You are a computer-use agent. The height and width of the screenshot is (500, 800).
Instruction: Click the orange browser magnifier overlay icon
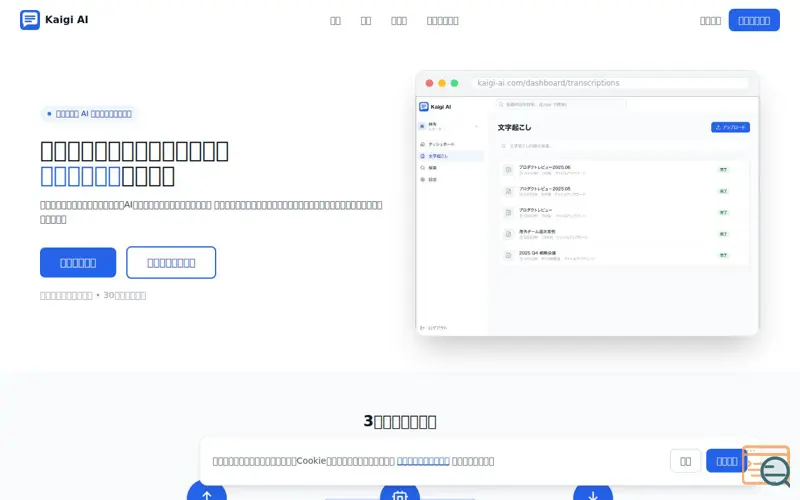pyautogui.click(x=767, y=466)
